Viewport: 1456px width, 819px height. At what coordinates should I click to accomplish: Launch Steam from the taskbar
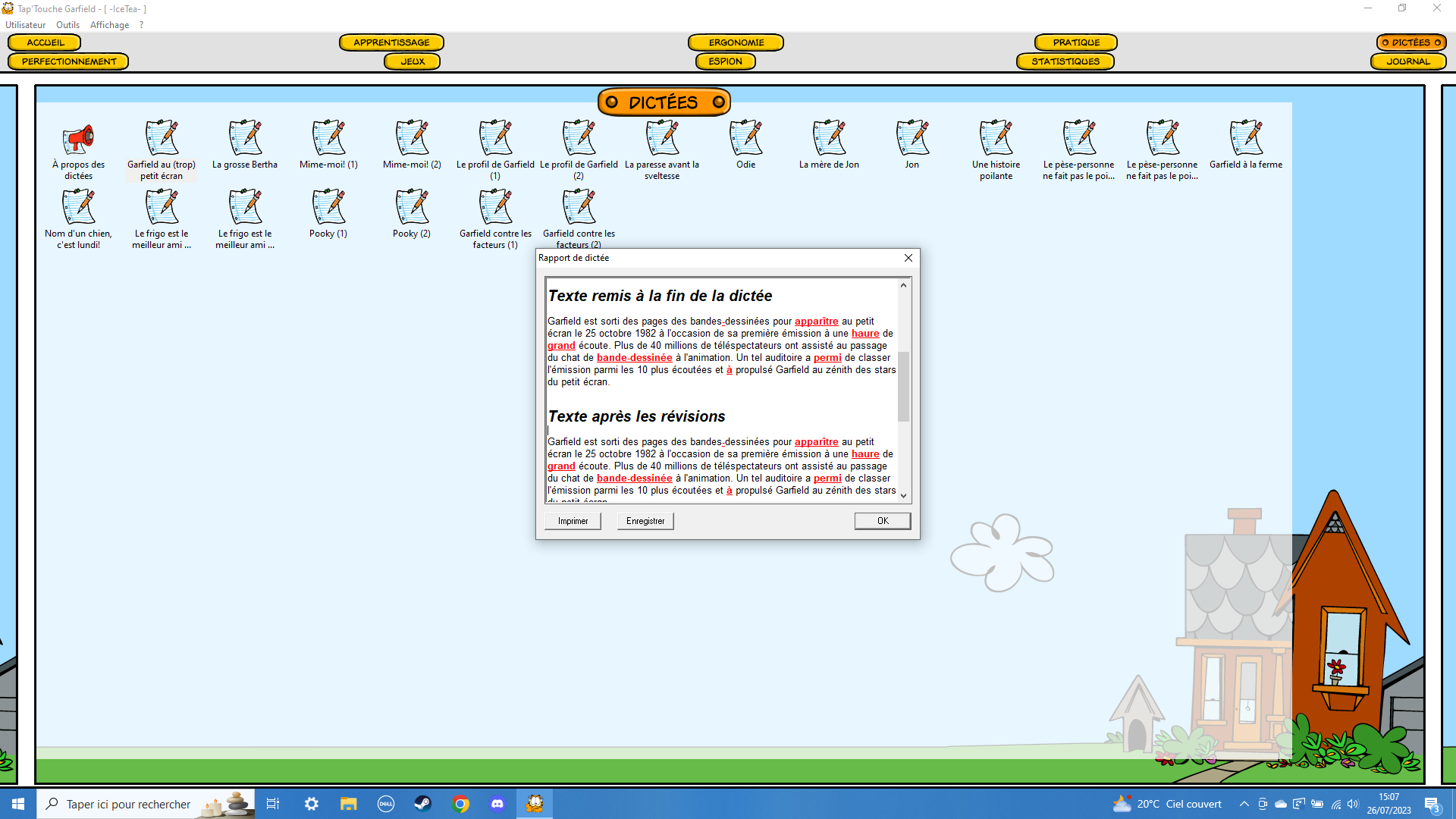pos(422,804)
